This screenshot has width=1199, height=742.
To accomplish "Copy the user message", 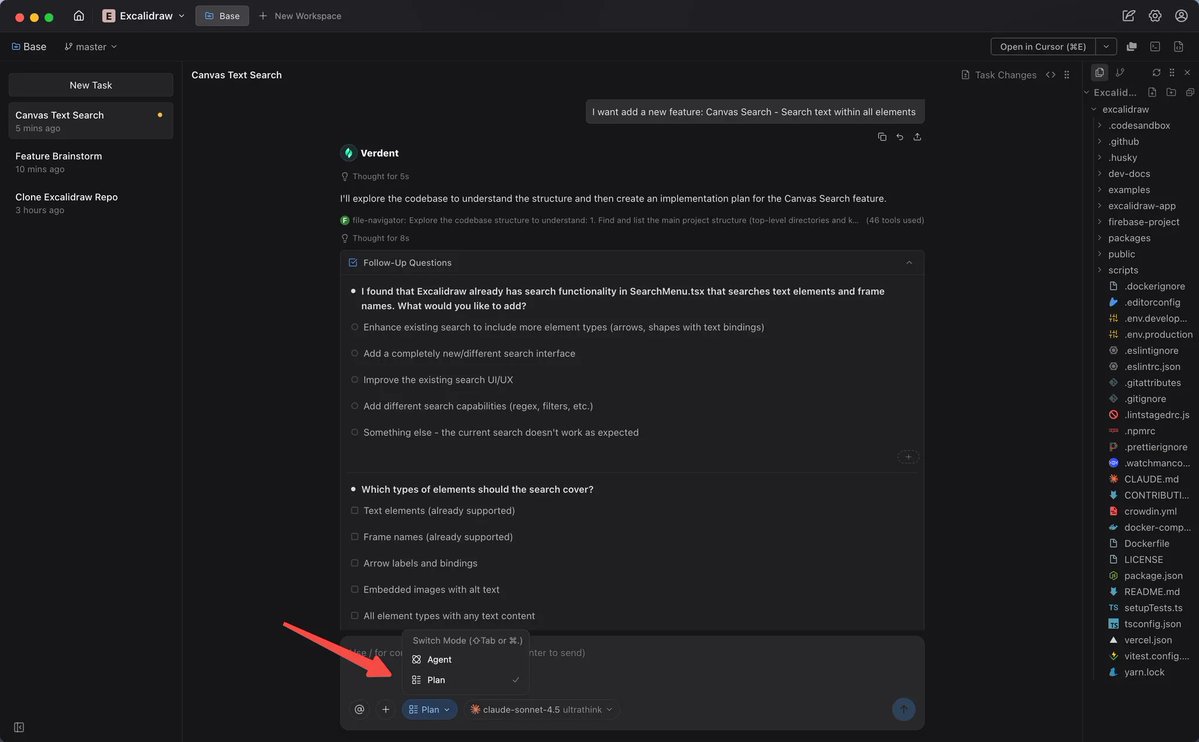I will (882, 137).
